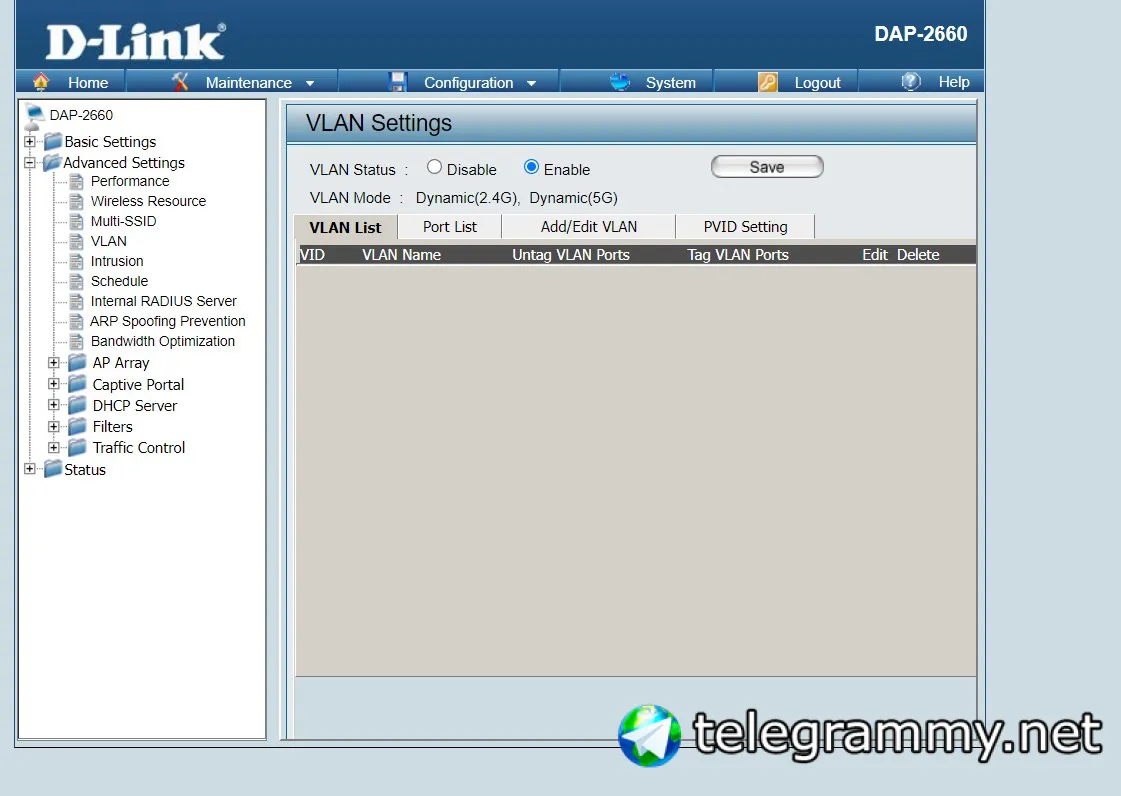Click the Internal RADIUS Server page icon

[x=76, y=302]
